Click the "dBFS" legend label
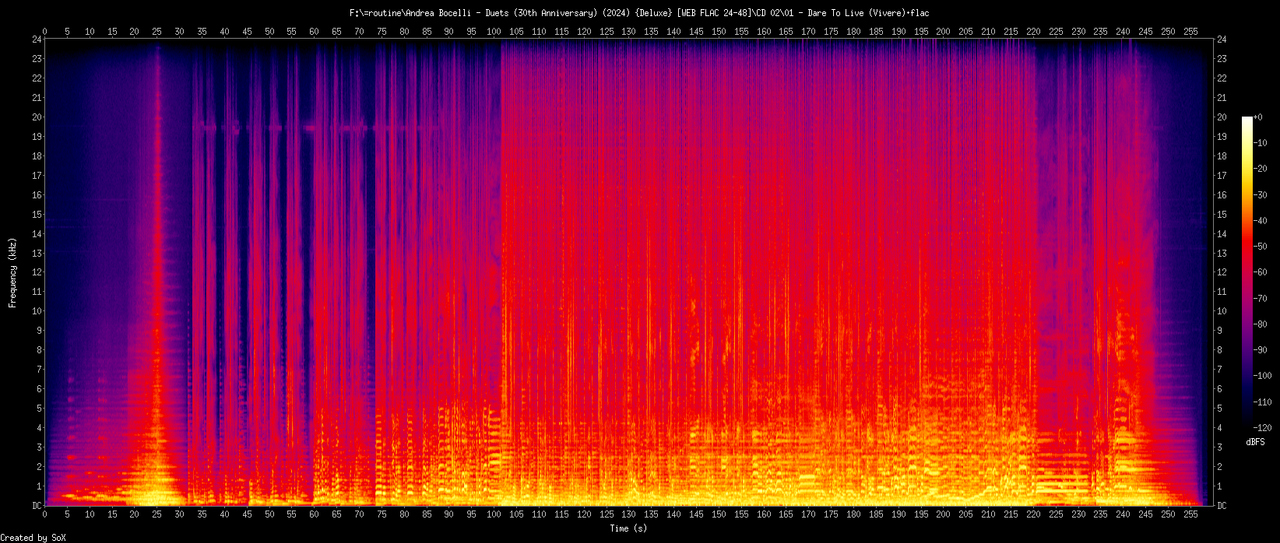This screenshot has height=543, width=1280. tap(1256, 441)
